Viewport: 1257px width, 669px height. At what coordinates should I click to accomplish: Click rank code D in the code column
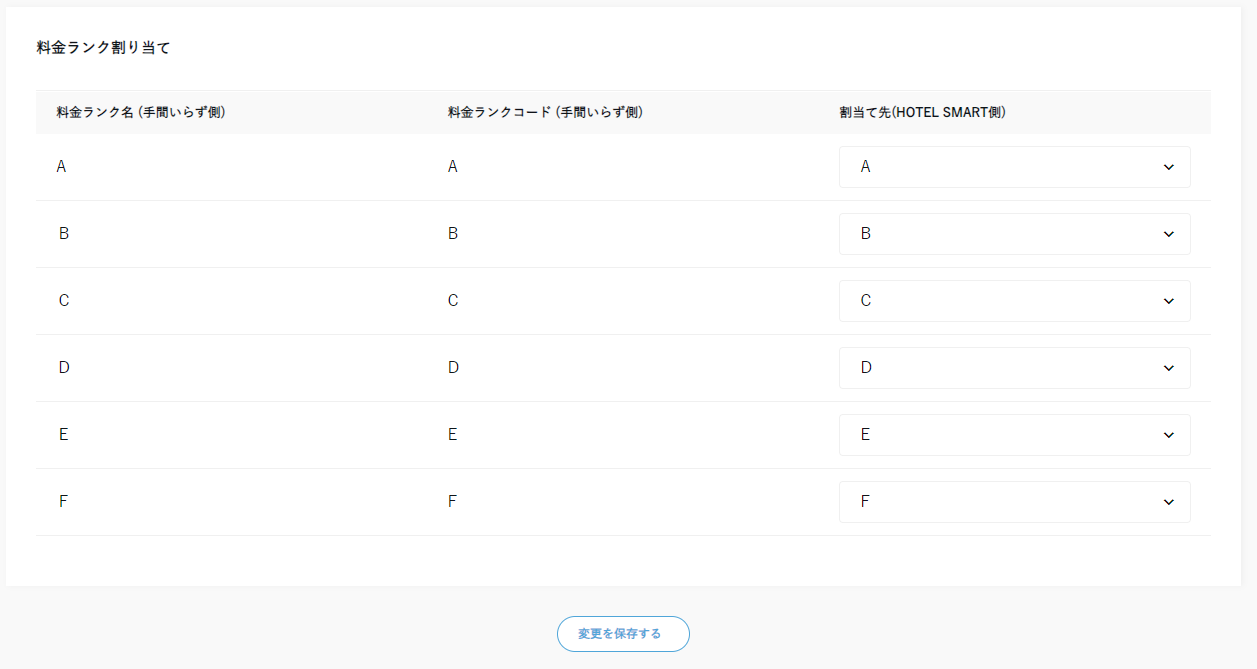(453, 368)
